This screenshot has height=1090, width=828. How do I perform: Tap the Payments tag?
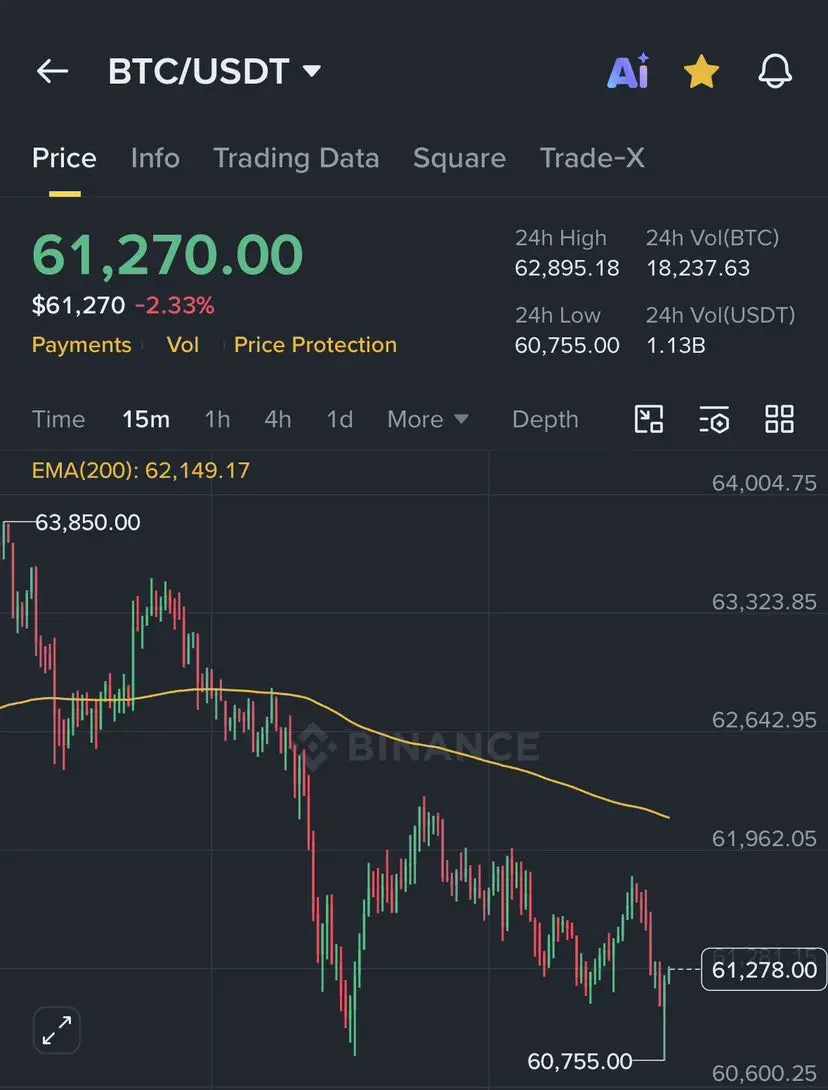pos(81,345)
